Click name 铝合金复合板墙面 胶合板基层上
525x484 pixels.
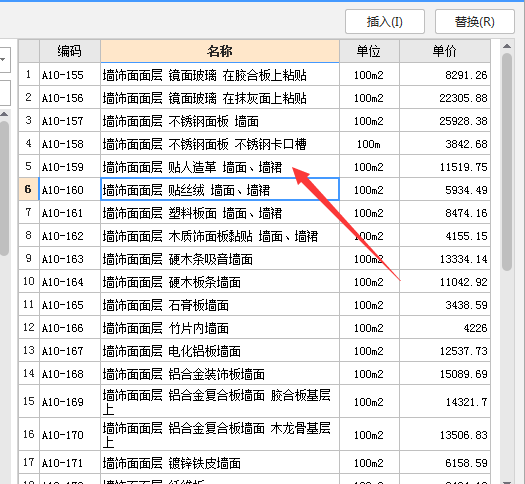(220, 402)
